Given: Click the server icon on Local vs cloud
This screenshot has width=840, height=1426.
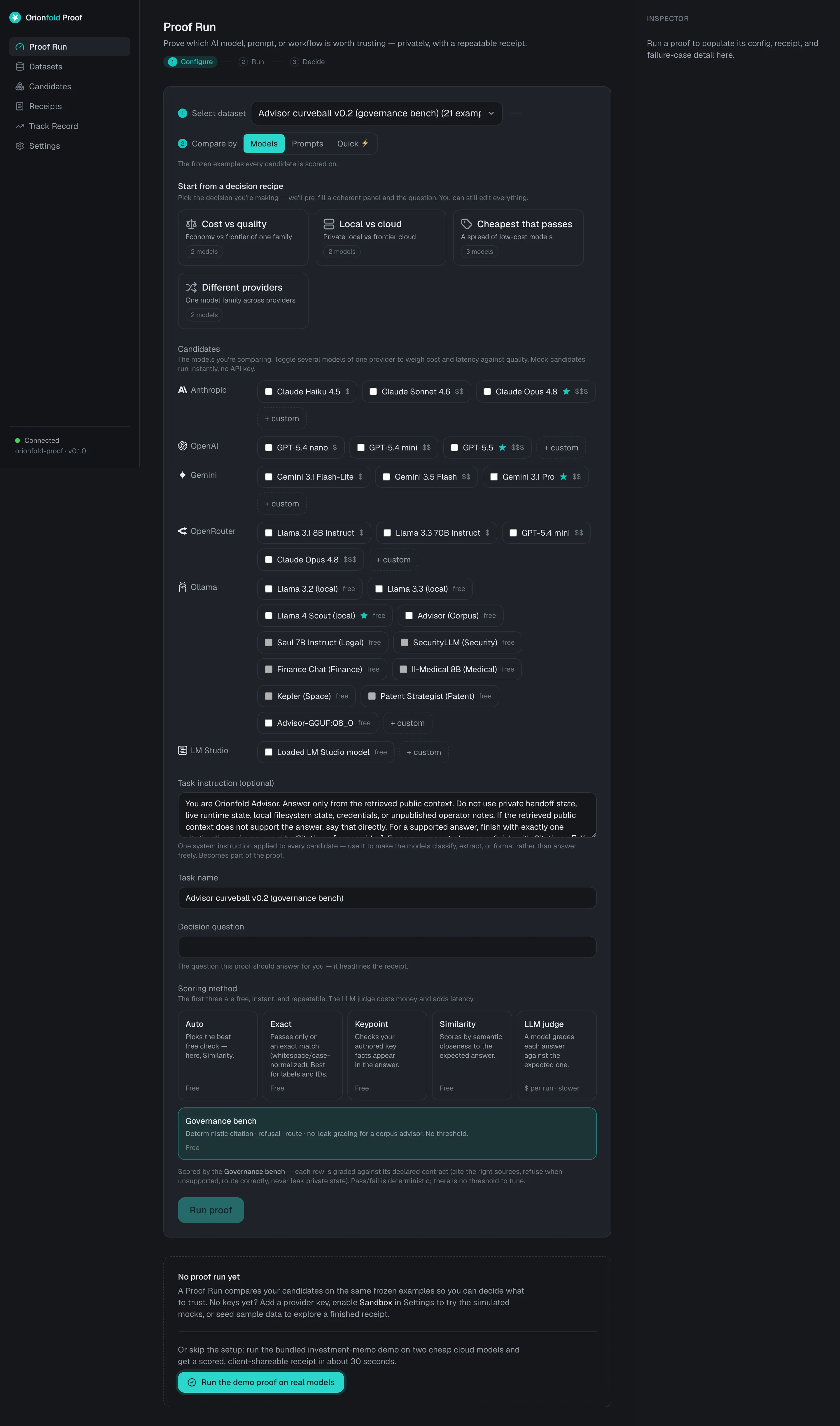Looking at the screenshot, I should [329, 224].
